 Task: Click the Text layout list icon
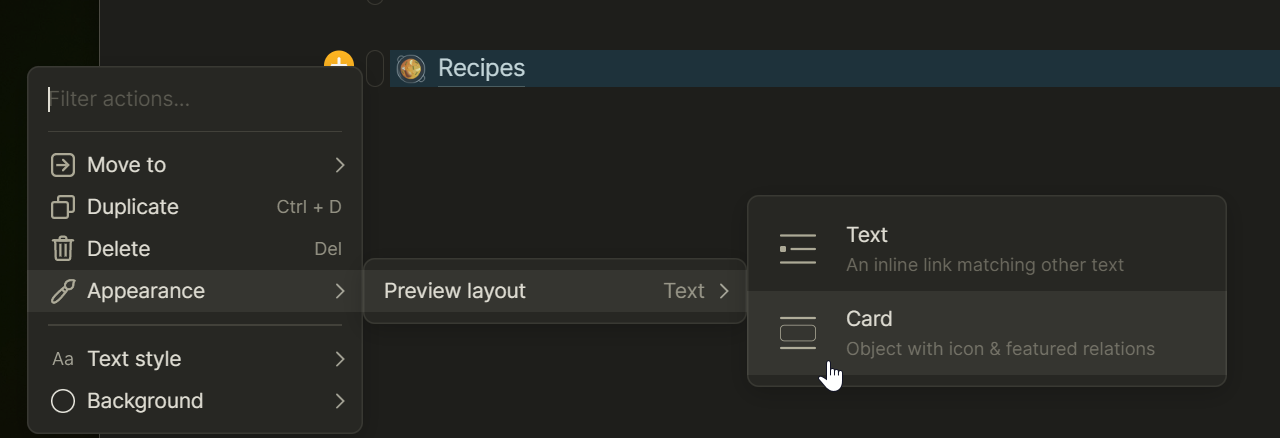797,249
